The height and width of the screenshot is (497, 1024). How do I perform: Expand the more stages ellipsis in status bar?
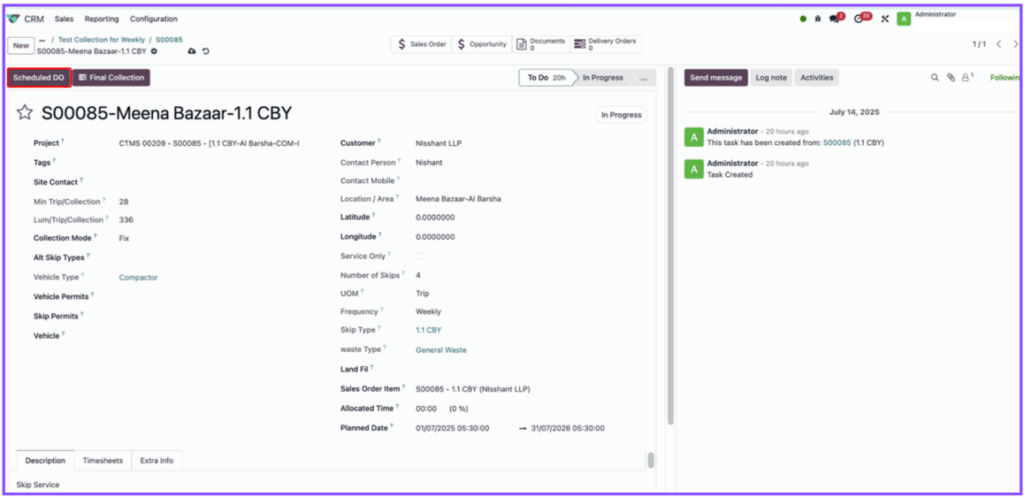(643, 77)
